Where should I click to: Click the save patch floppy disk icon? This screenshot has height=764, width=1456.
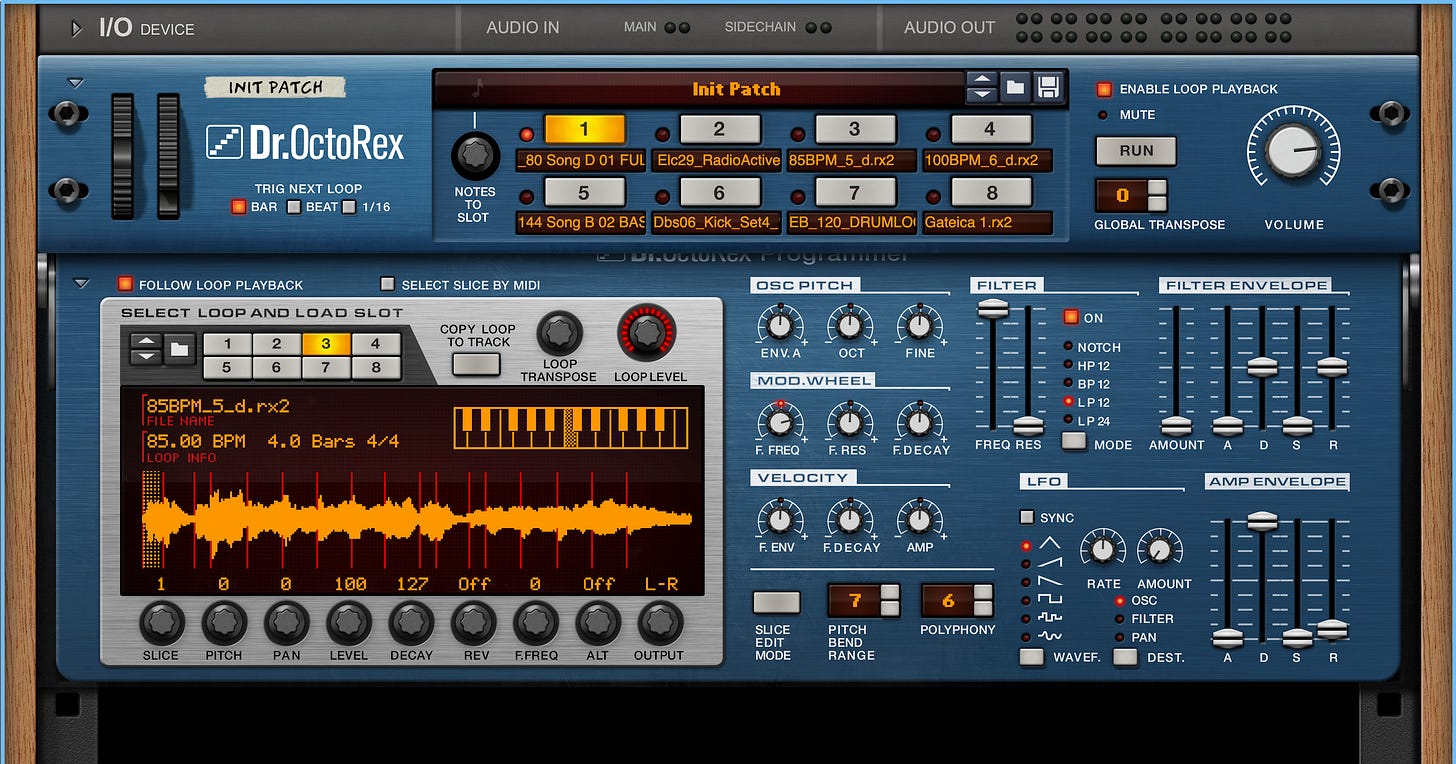[1048, 88]
